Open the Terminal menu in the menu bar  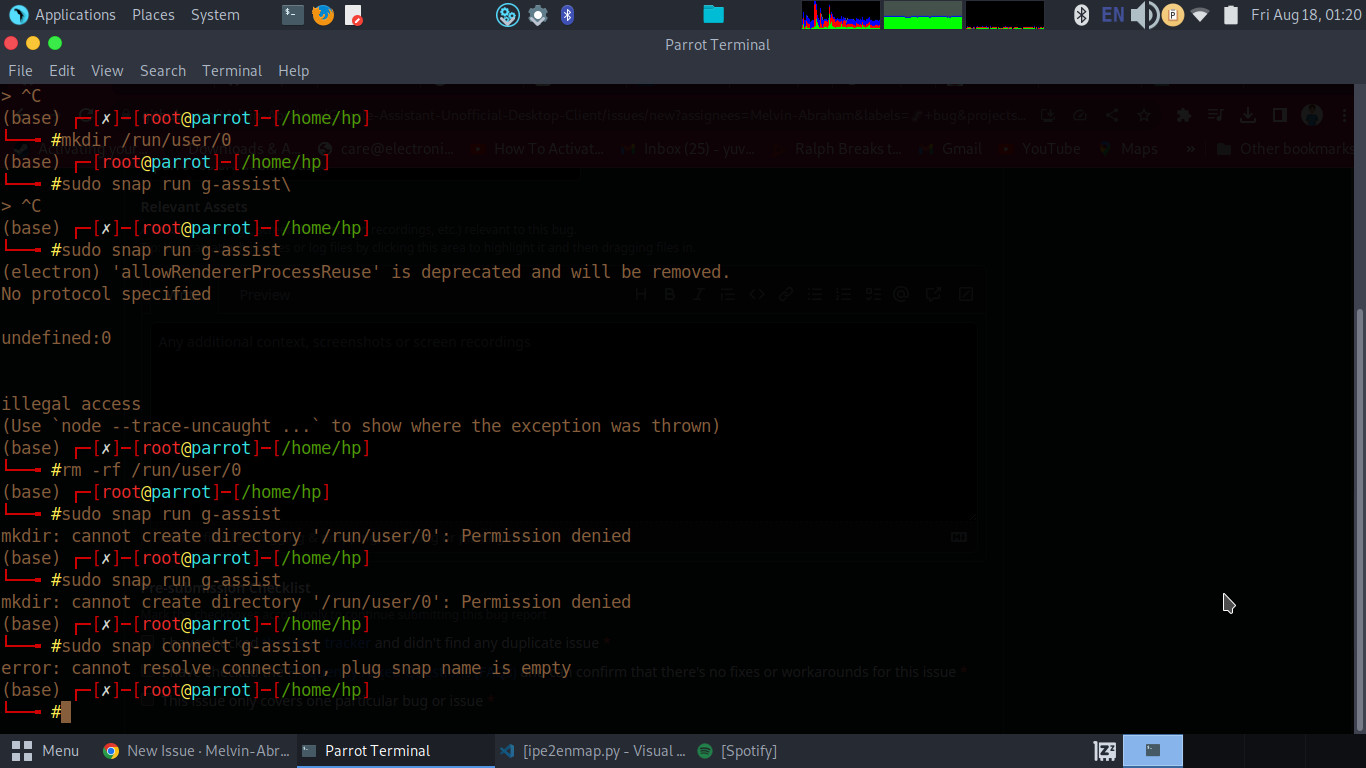[x=232, y=70]
